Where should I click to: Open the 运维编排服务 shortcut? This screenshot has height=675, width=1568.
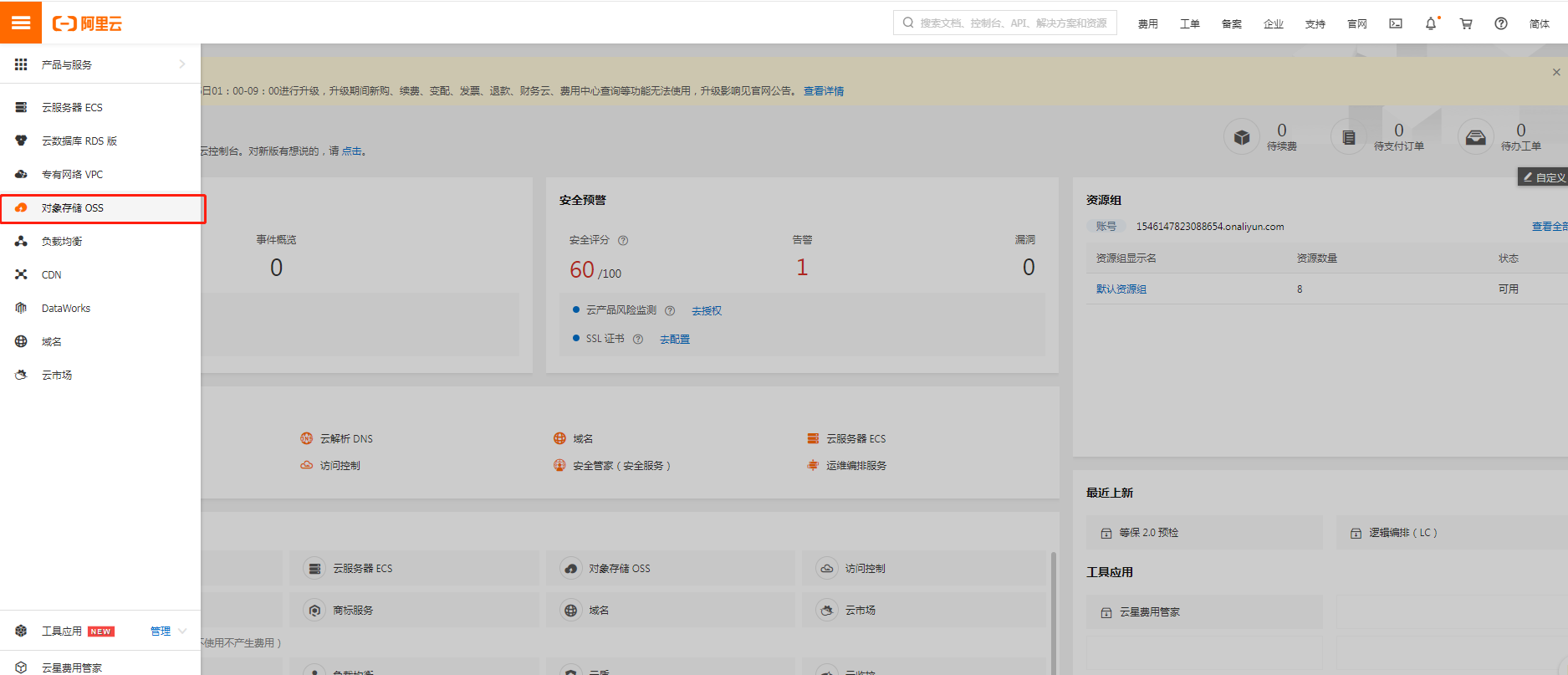click(x=846, y=465)
